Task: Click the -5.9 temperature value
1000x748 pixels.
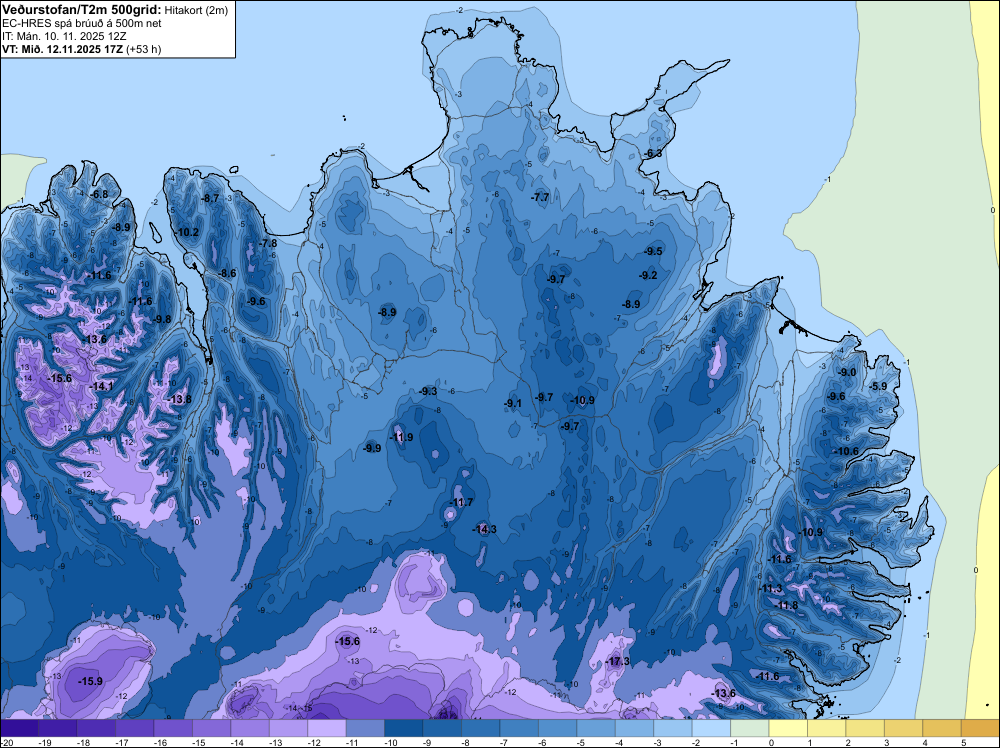Action: (878, 386)
